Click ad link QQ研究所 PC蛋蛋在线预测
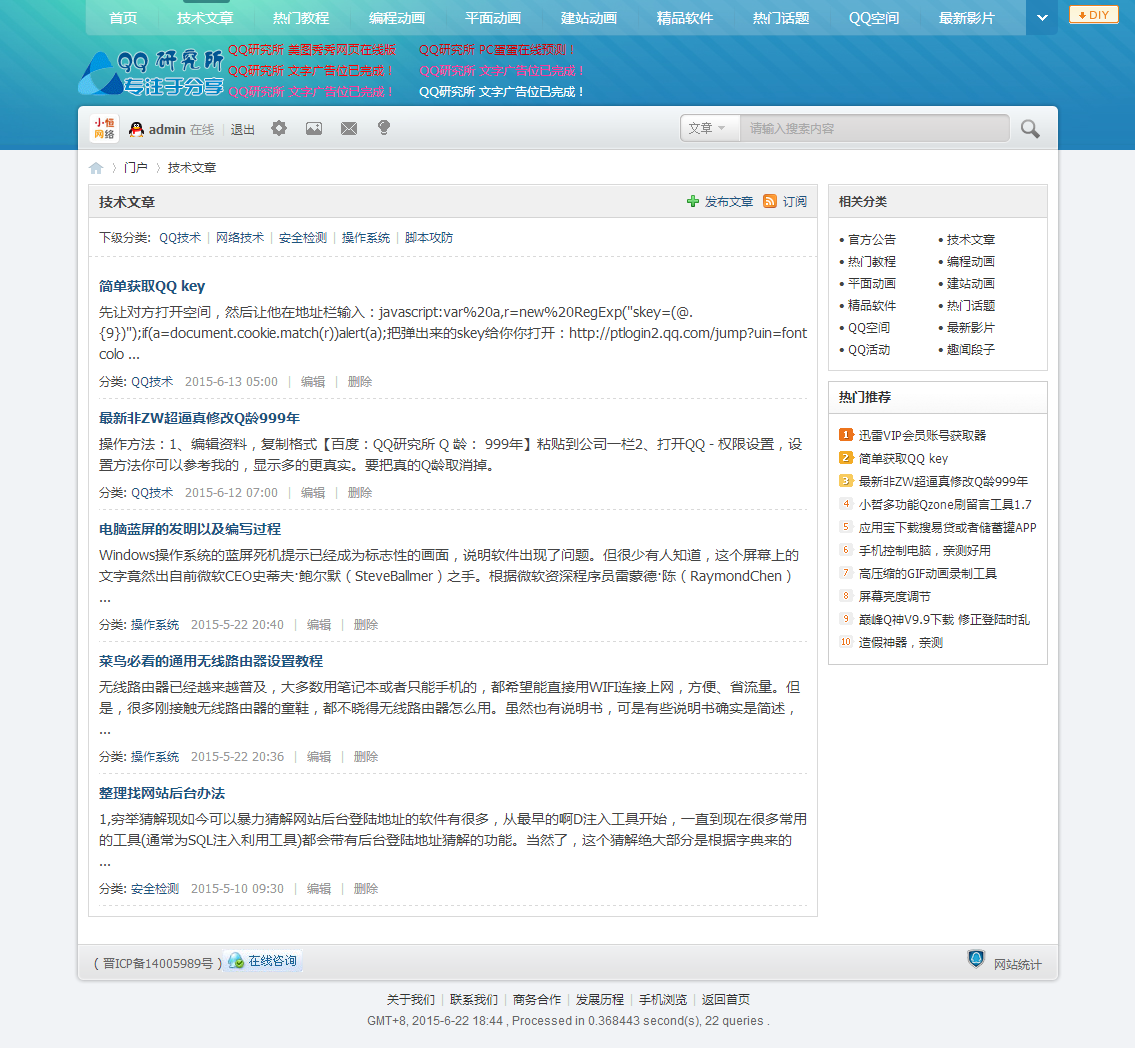 click(497, 49)
